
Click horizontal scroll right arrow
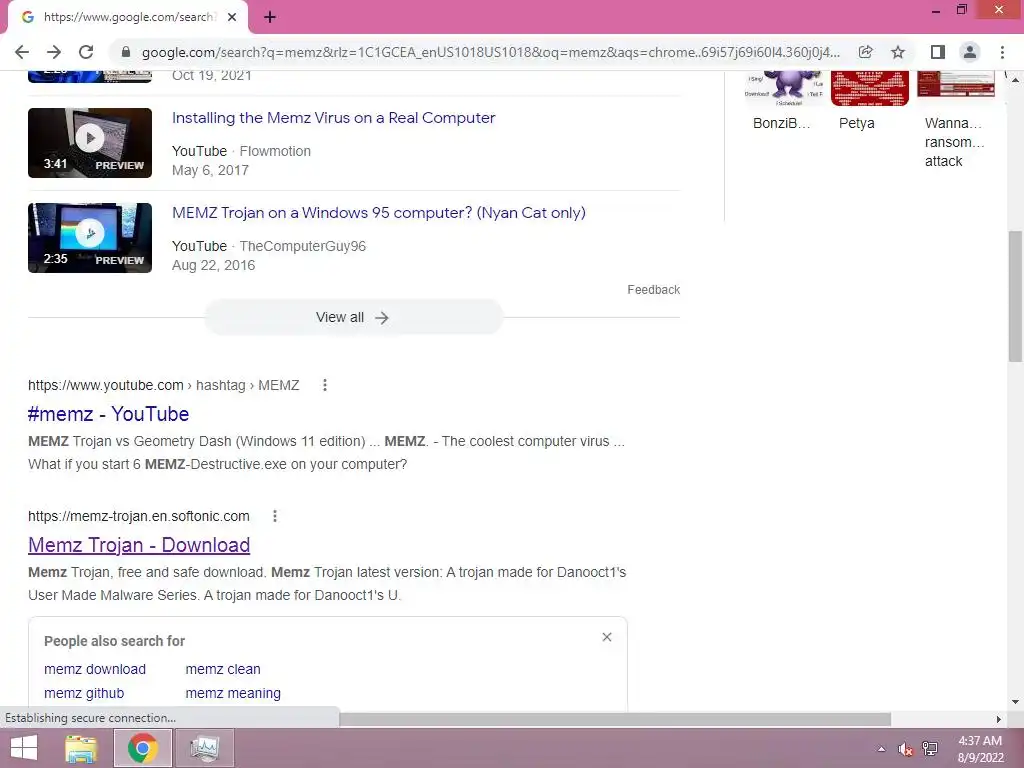[999, 719]
